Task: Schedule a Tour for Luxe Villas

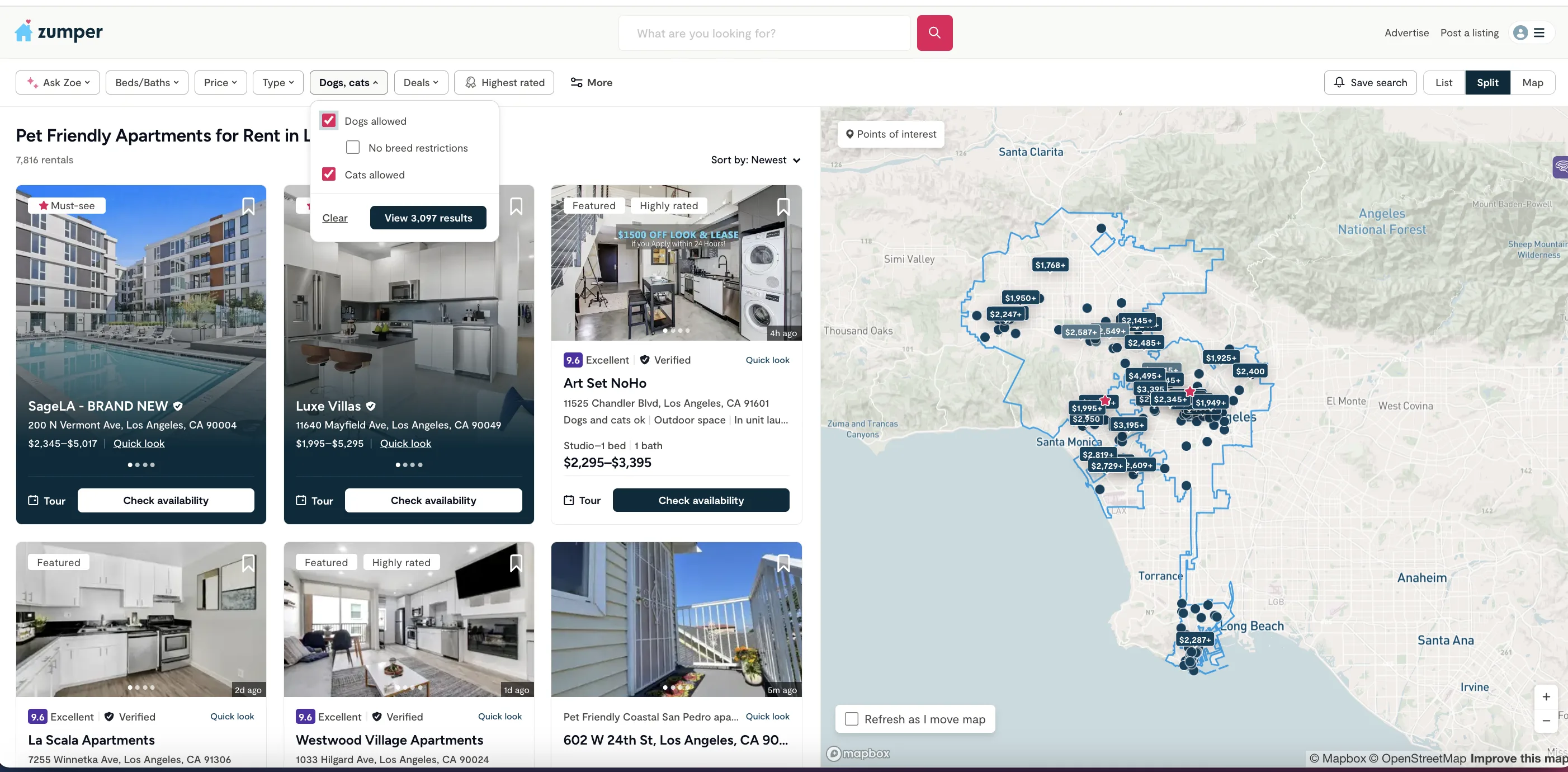Action: [314, 500]
